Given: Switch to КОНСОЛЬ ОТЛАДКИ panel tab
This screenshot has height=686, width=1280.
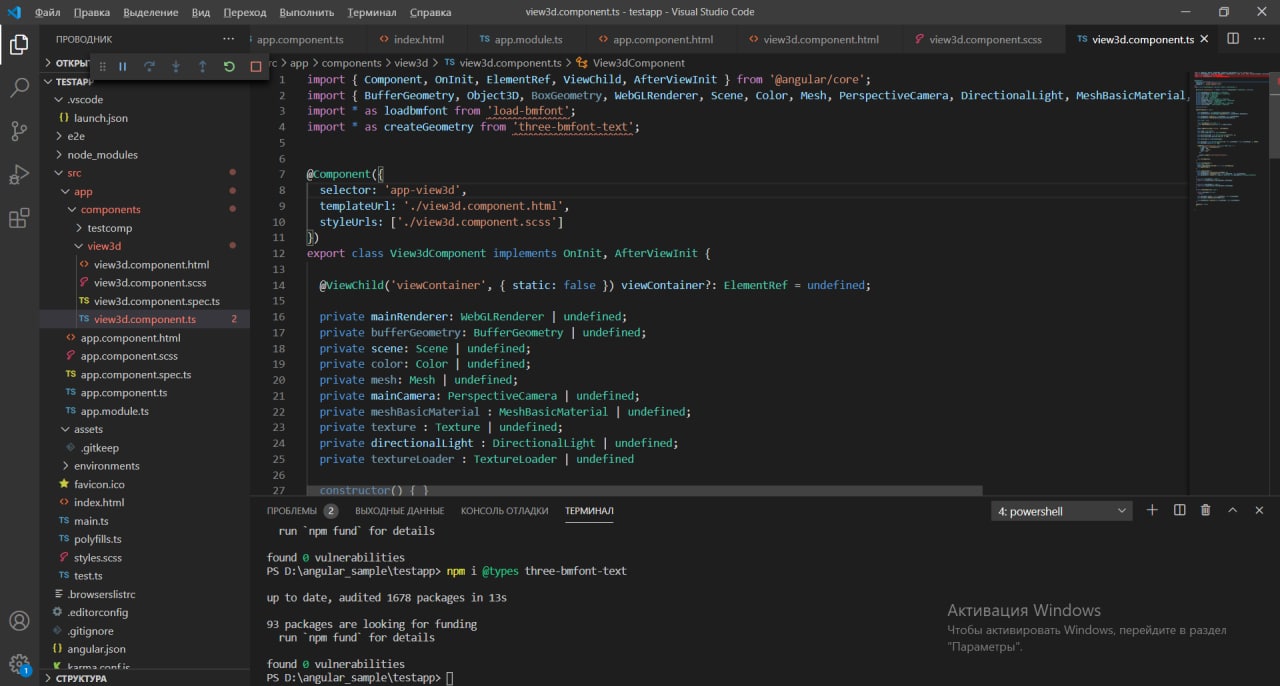Looking at the screenshot, I should (504, 510).
